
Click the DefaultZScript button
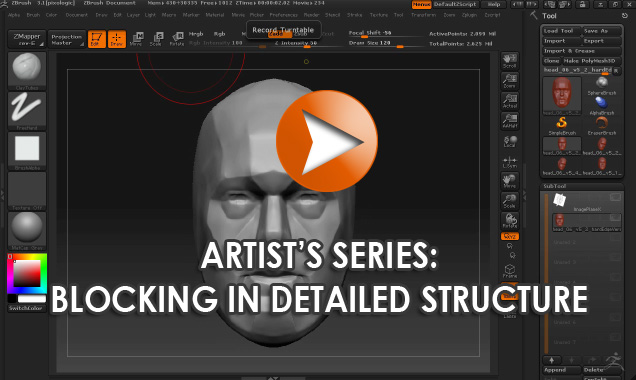click(456, 4)
